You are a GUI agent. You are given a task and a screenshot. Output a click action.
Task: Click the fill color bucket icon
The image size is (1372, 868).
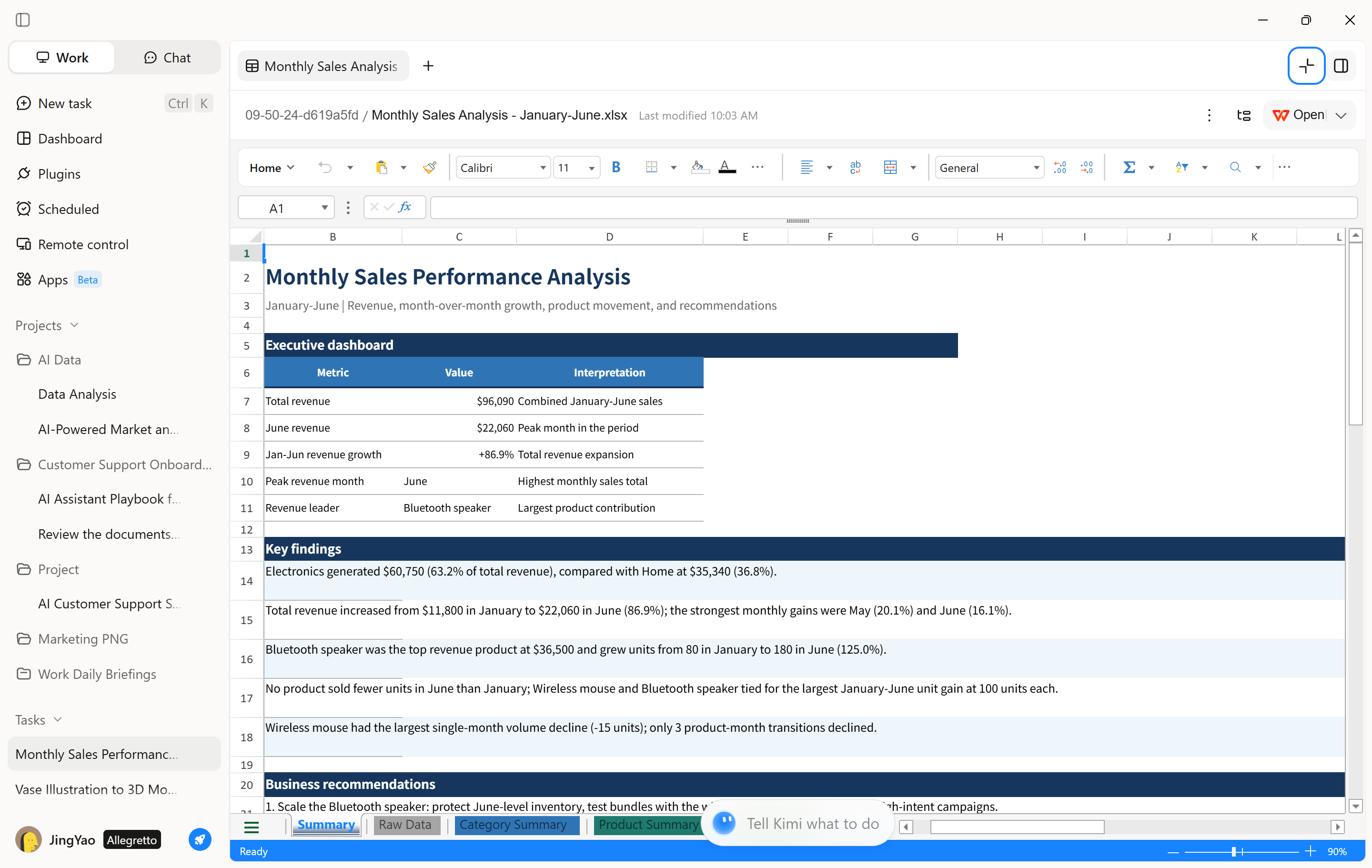click(x=699, y=168)
